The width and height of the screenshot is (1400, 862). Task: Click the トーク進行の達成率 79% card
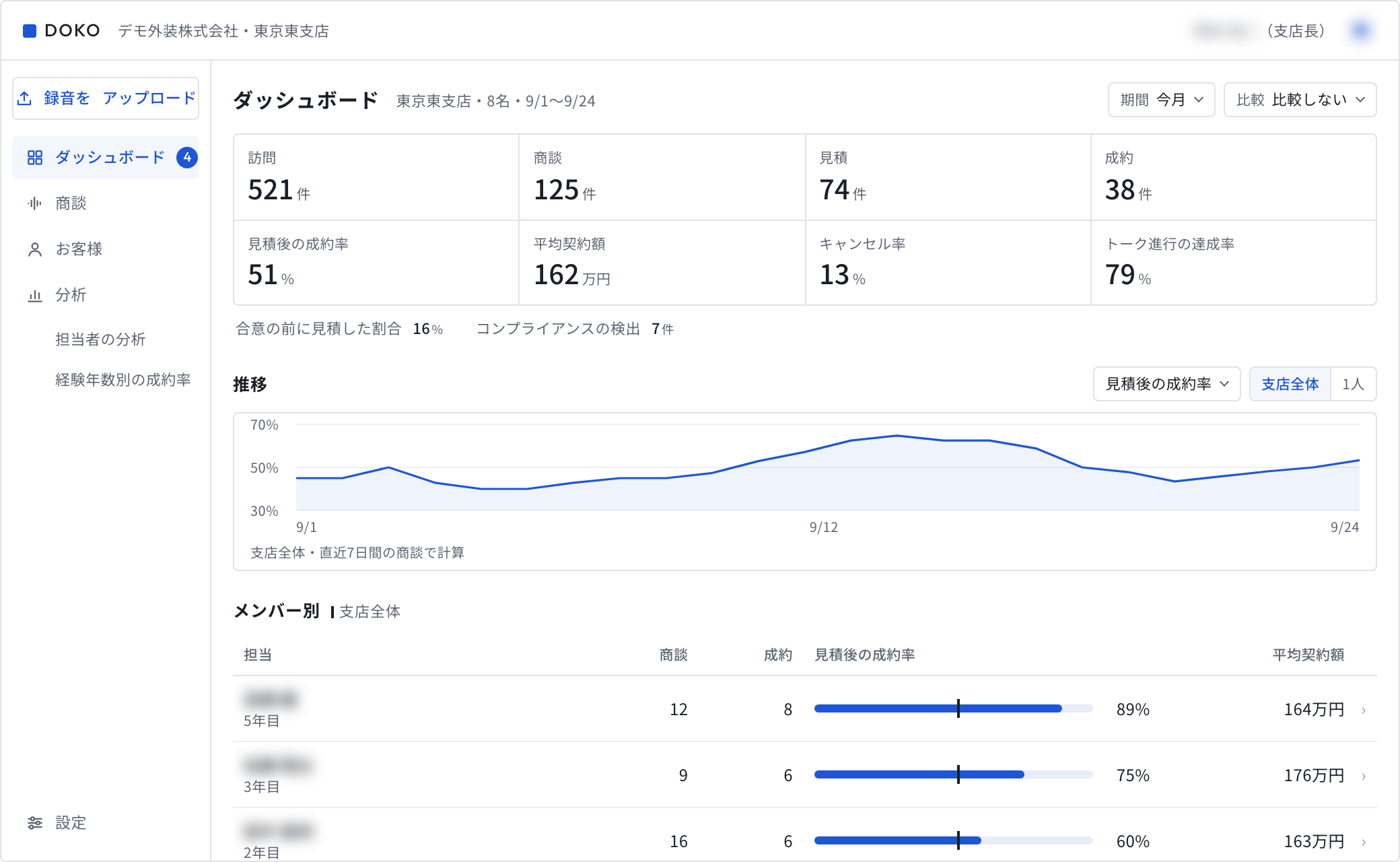point(1234,263)
